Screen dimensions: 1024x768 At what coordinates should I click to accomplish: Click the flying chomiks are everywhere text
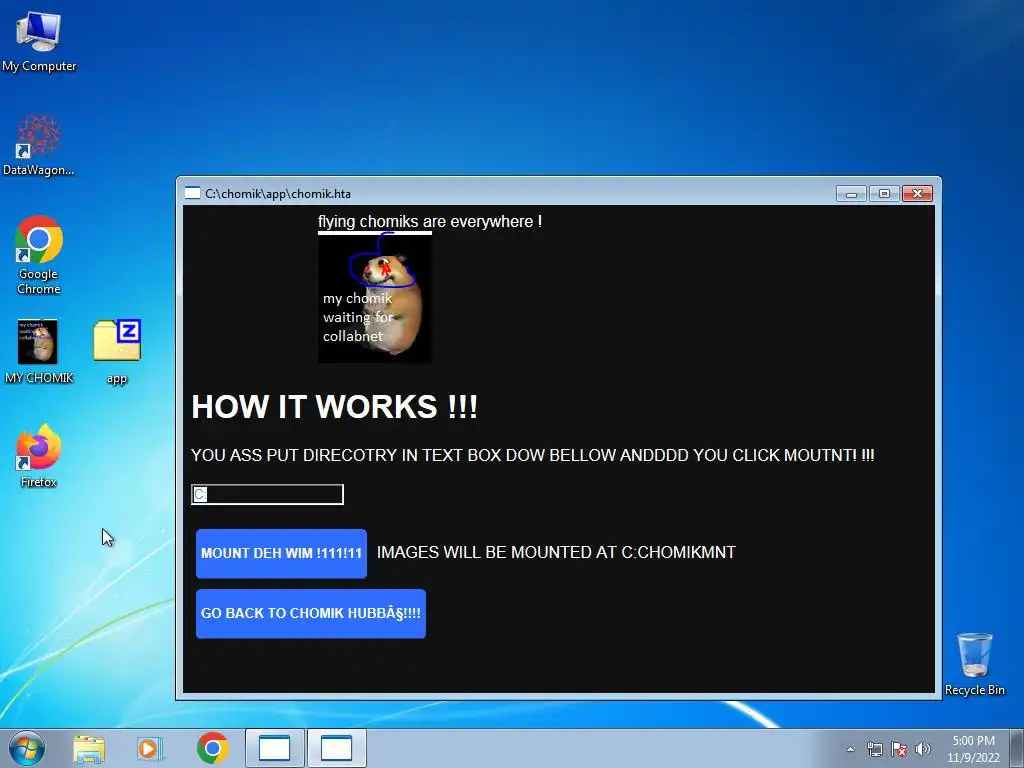tap(430, 221)
